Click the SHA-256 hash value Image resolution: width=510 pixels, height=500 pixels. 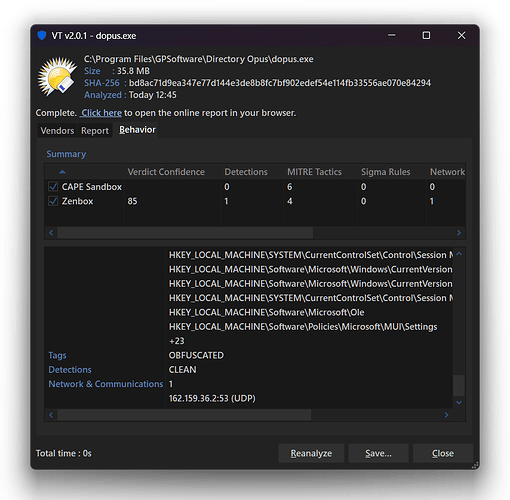(280, 83)
